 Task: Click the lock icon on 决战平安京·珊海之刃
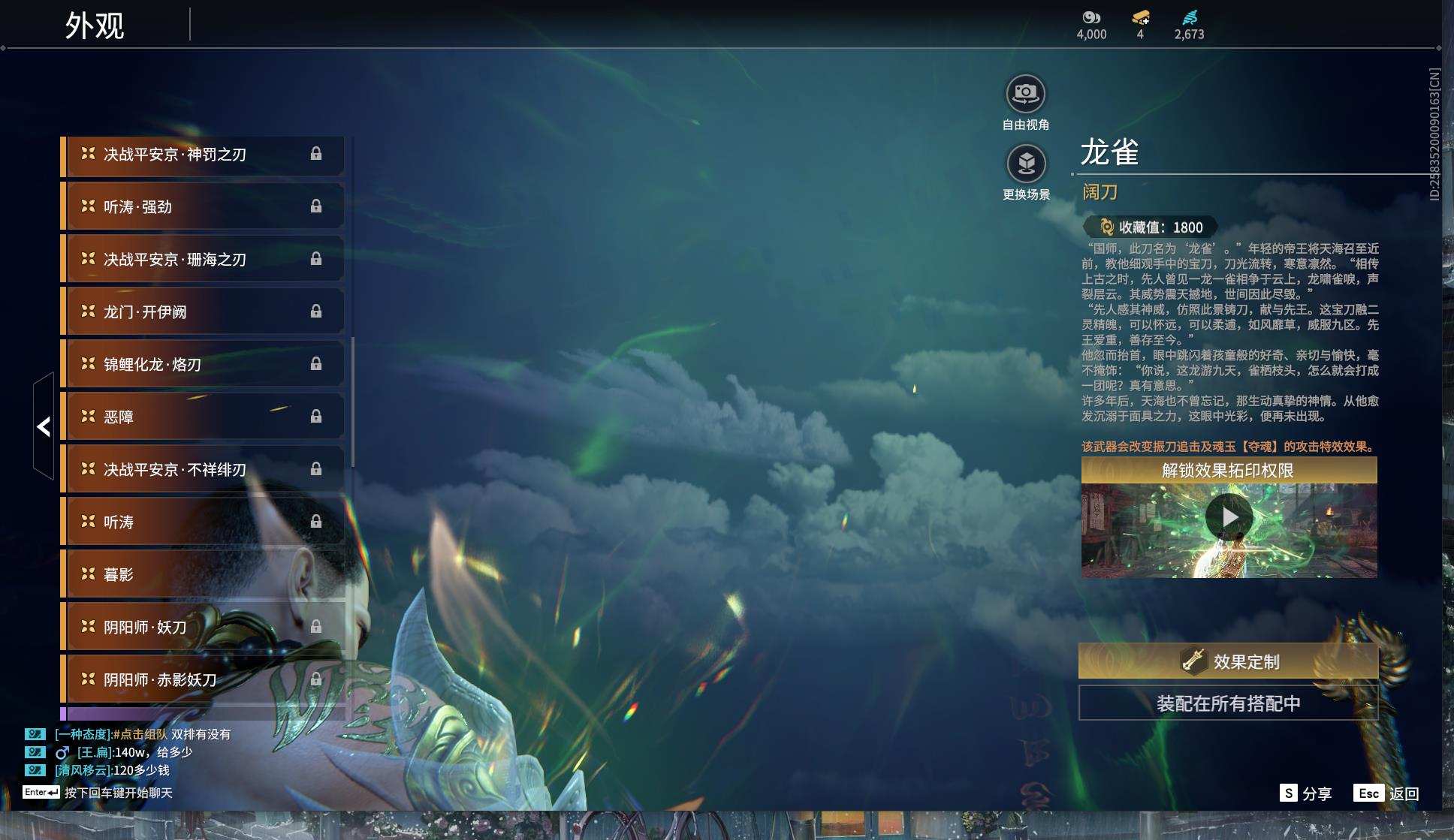pyautogui.click(x=316, y=259)
